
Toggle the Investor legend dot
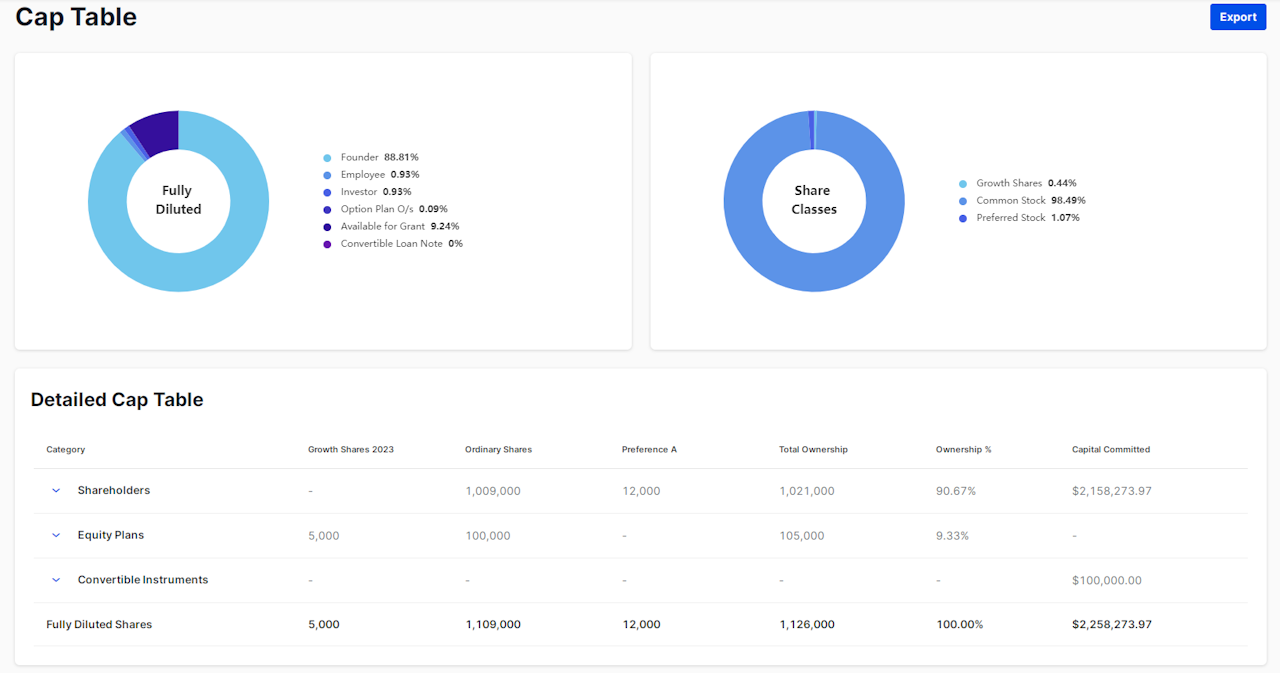(327, 192)
